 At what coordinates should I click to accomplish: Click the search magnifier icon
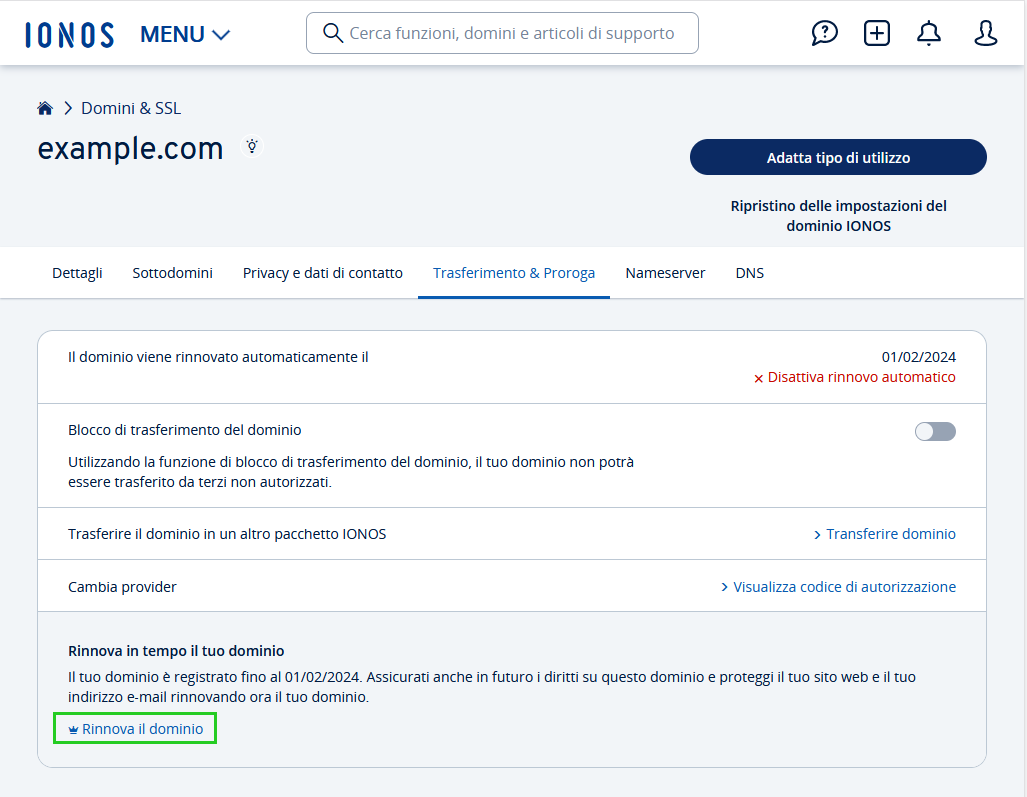333,33
